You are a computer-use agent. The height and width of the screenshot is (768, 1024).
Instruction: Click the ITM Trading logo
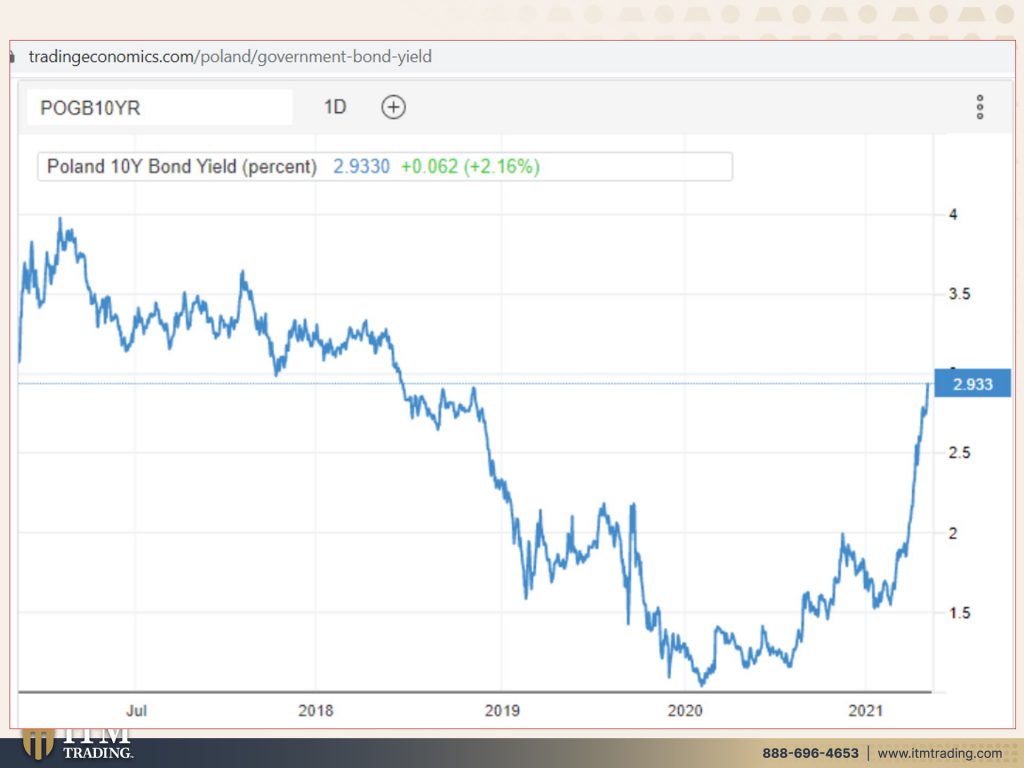point(78,744)
